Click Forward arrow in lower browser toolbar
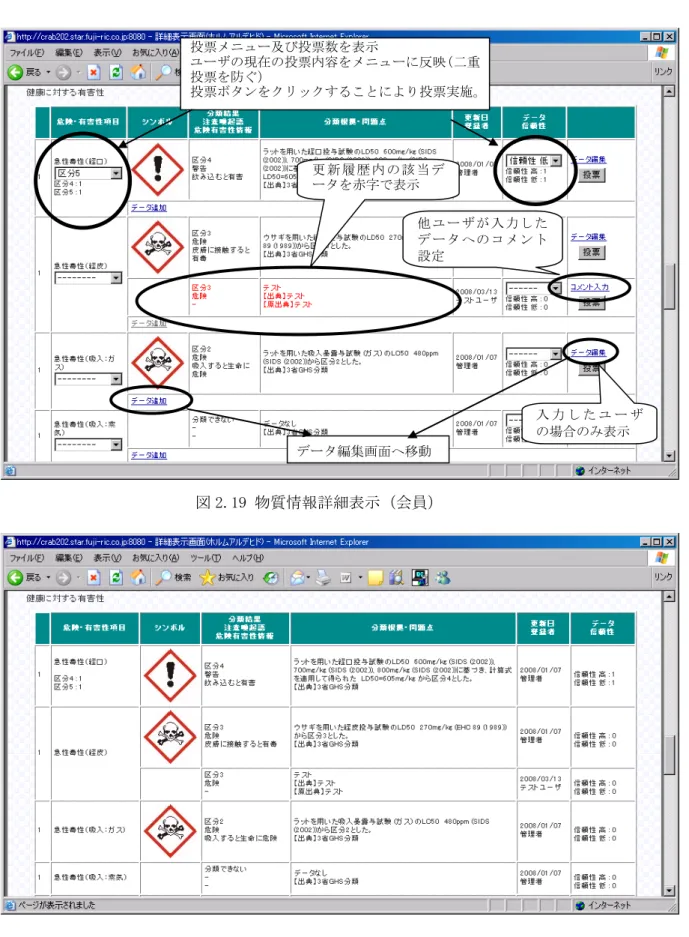689x937 pixels. coord(63,578)
